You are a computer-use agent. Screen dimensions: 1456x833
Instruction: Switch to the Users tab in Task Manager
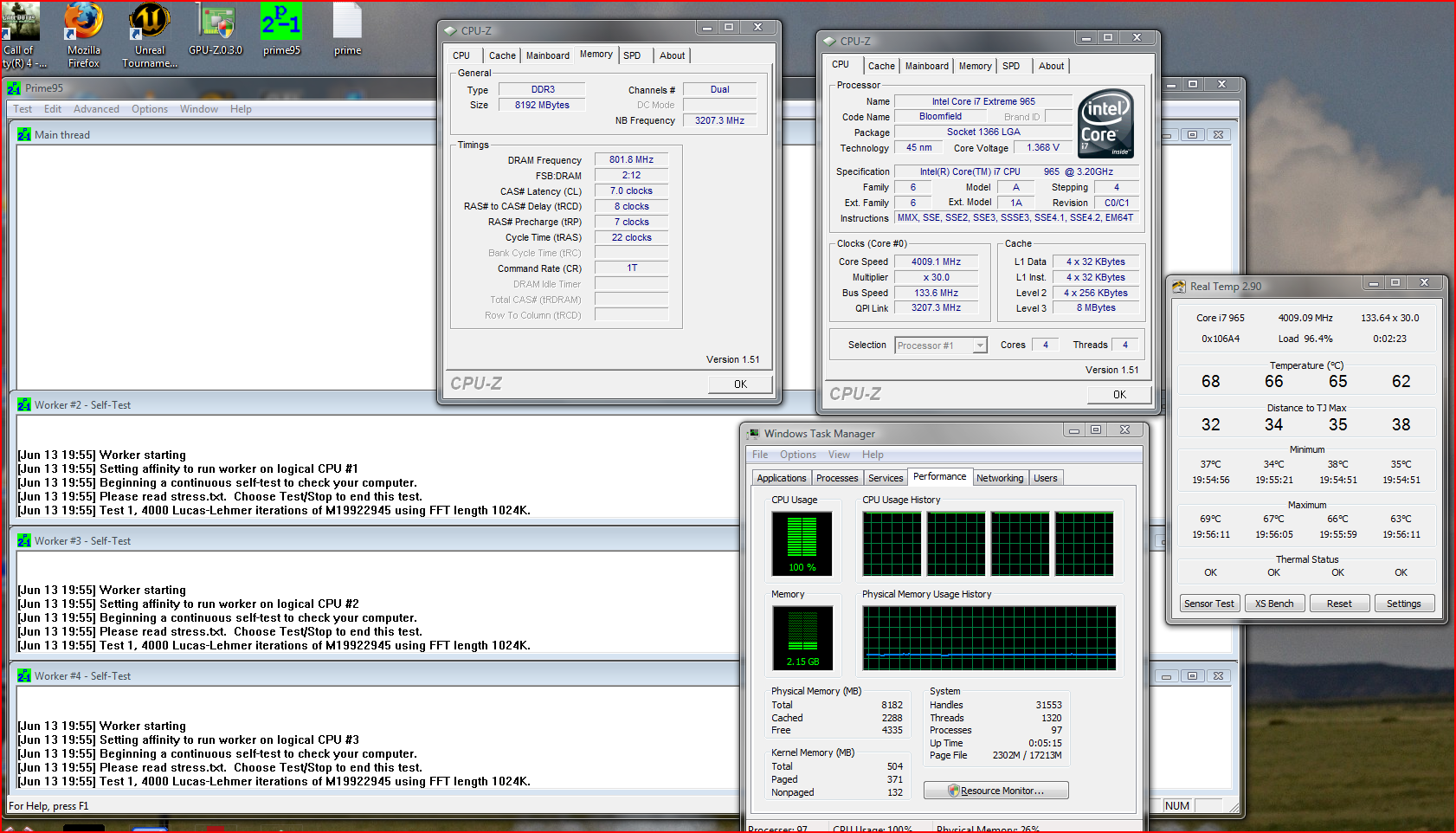point(1046,478)
